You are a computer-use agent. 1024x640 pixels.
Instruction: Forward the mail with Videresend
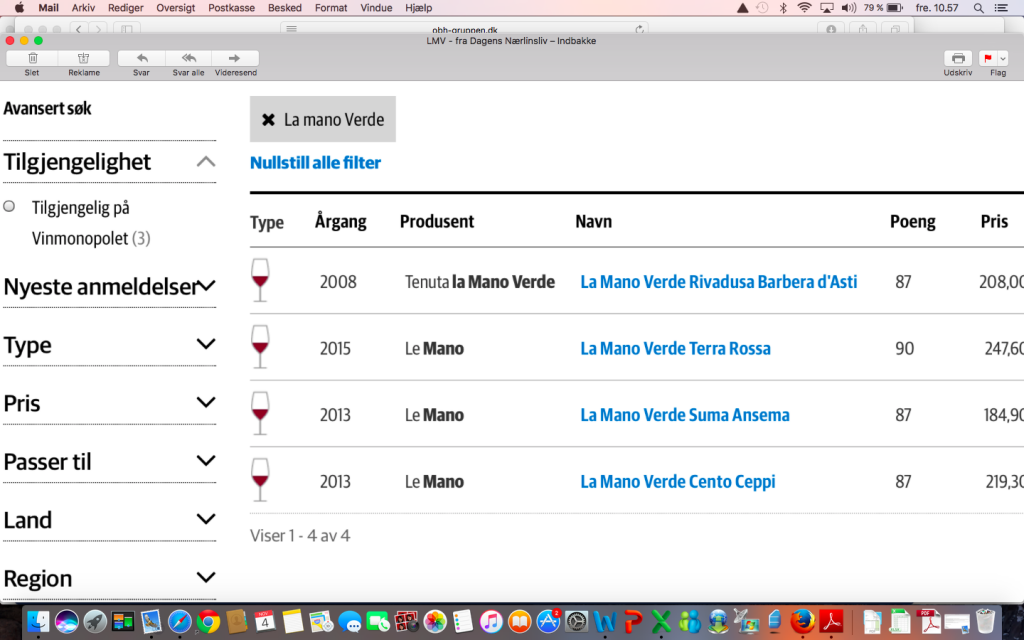[235, 58]
